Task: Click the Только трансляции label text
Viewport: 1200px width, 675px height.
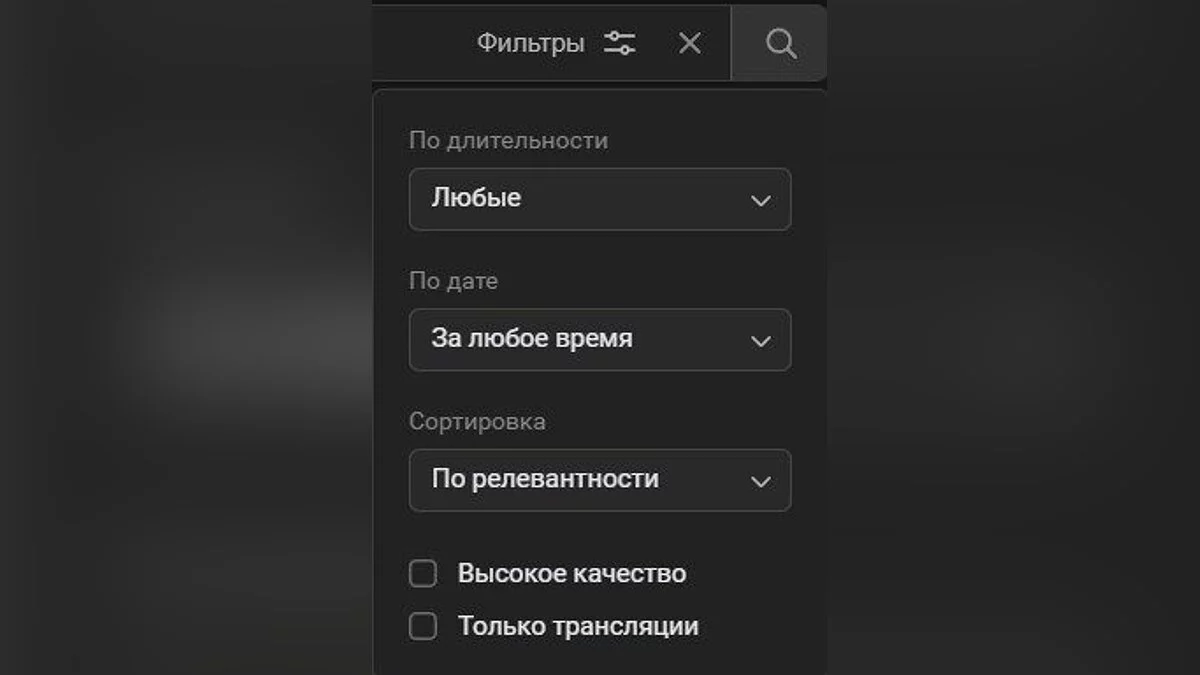Action: pos(578,627)
